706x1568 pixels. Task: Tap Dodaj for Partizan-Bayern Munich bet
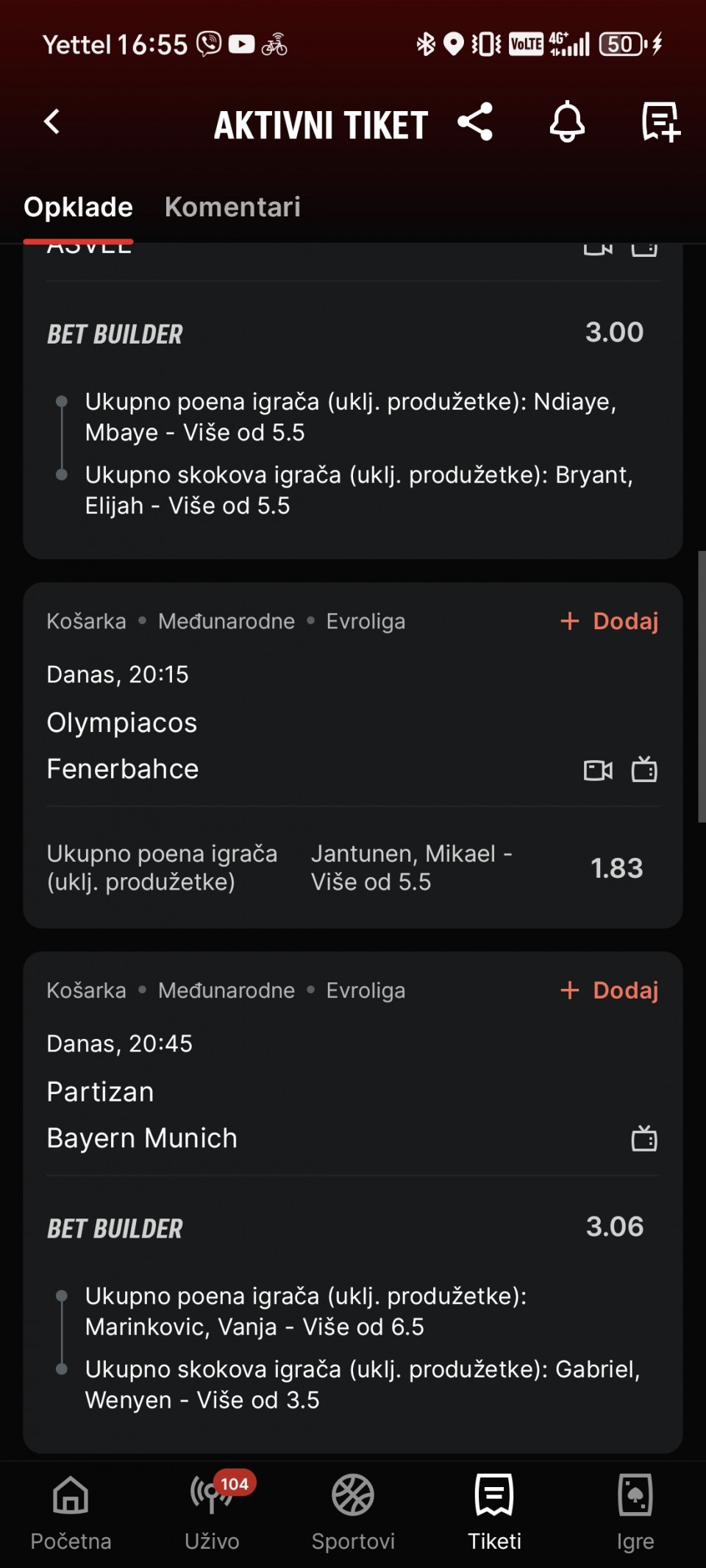pyautogui.click(x=610, y=990)
